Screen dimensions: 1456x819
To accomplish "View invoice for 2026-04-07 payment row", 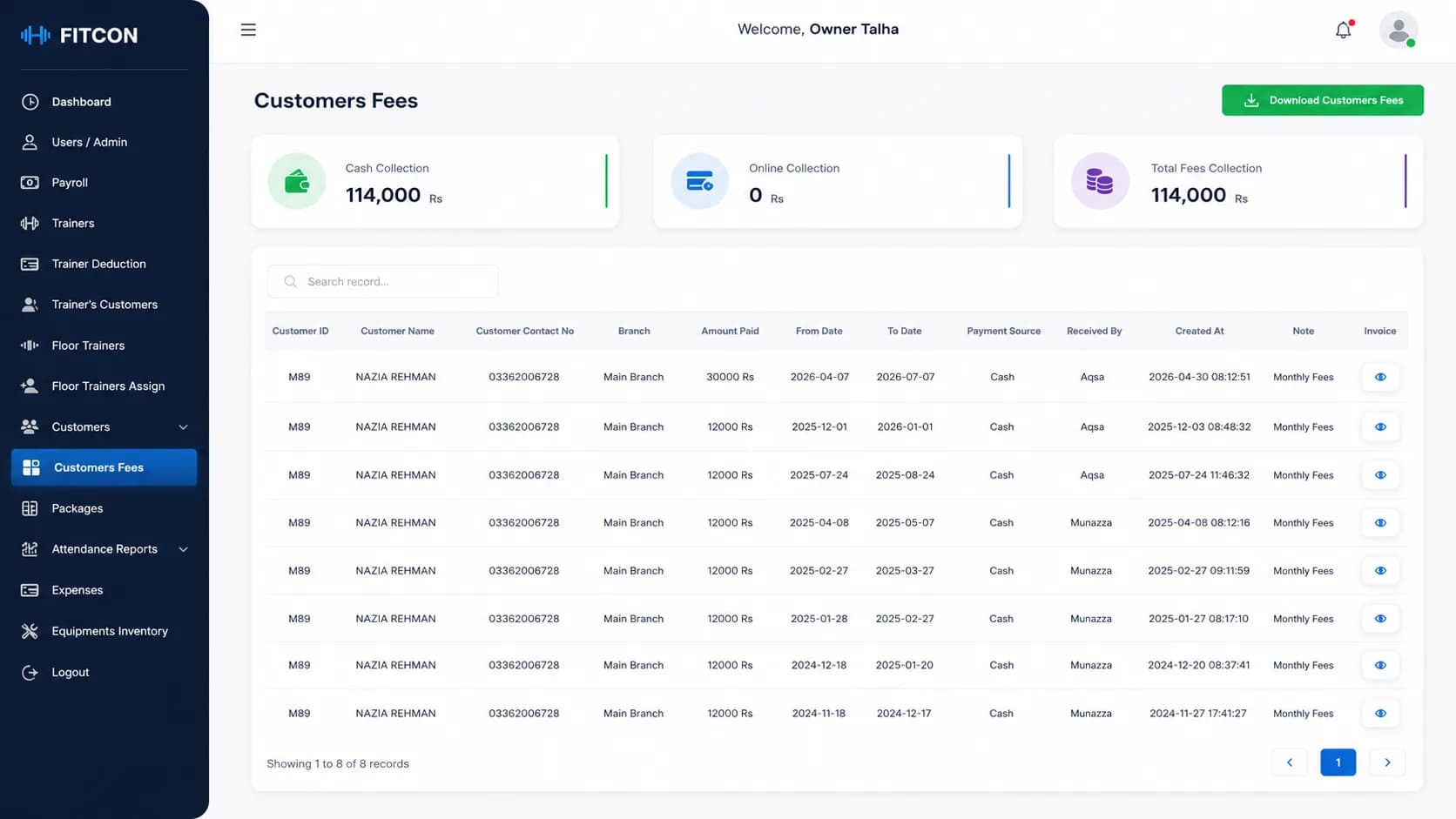I will coord(1380,377).
